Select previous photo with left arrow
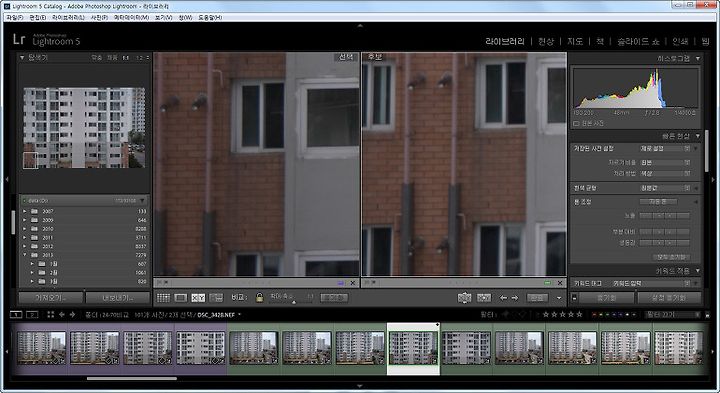Viewport: 720px width, 393px height. (503, 298)
